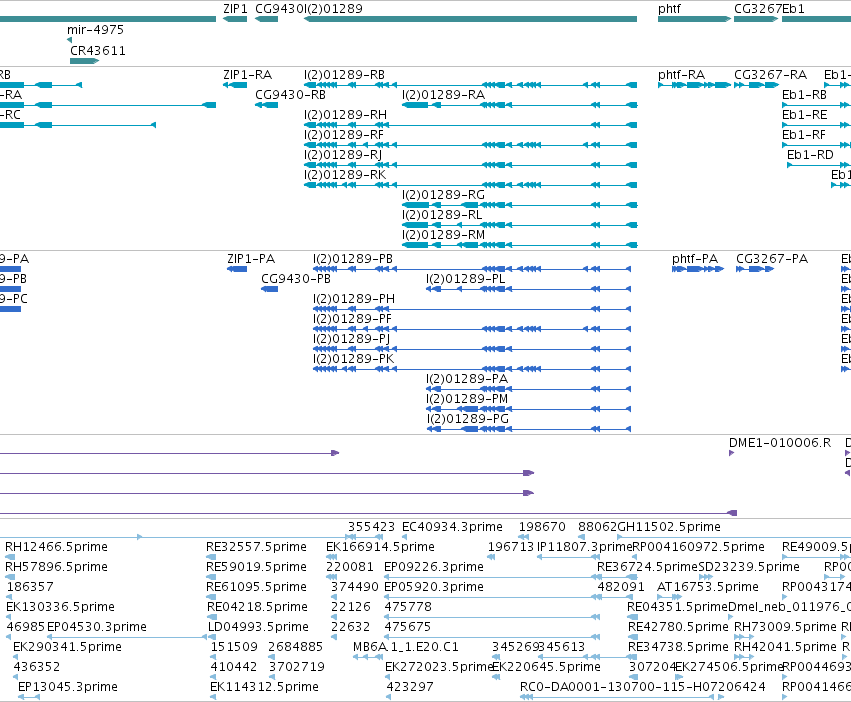Image resolution: width=851 pixels, height=702 pixels.
Task: Select the l(2)01289 gene span label
Action: point(333,9)
